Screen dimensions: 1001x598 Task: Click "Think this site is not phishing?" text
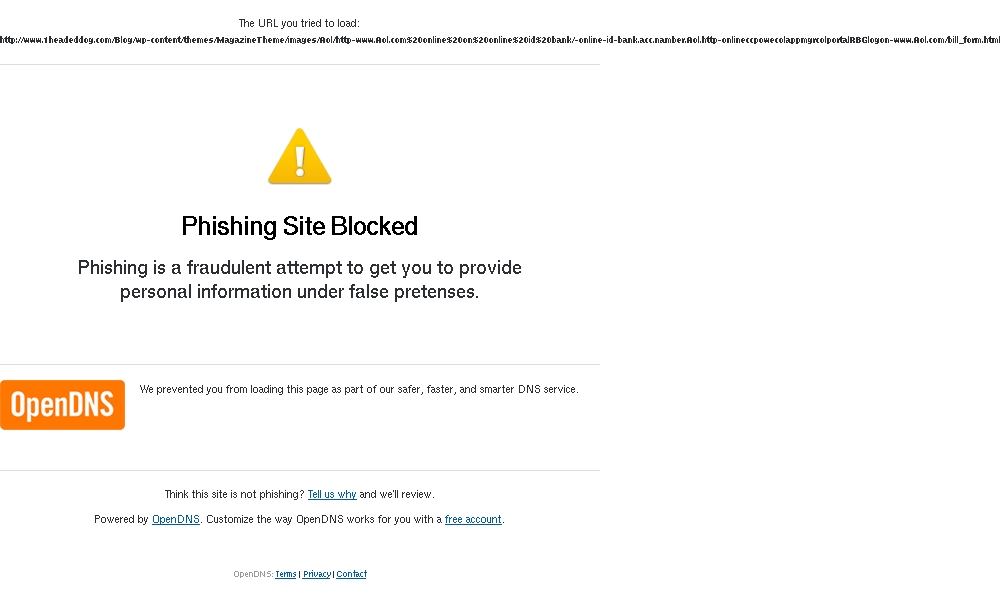[234, 495]
